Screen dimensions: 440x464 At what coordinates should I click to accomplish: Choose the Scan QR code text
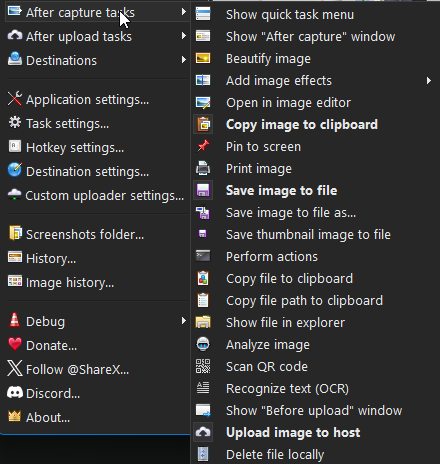[267, 367]
